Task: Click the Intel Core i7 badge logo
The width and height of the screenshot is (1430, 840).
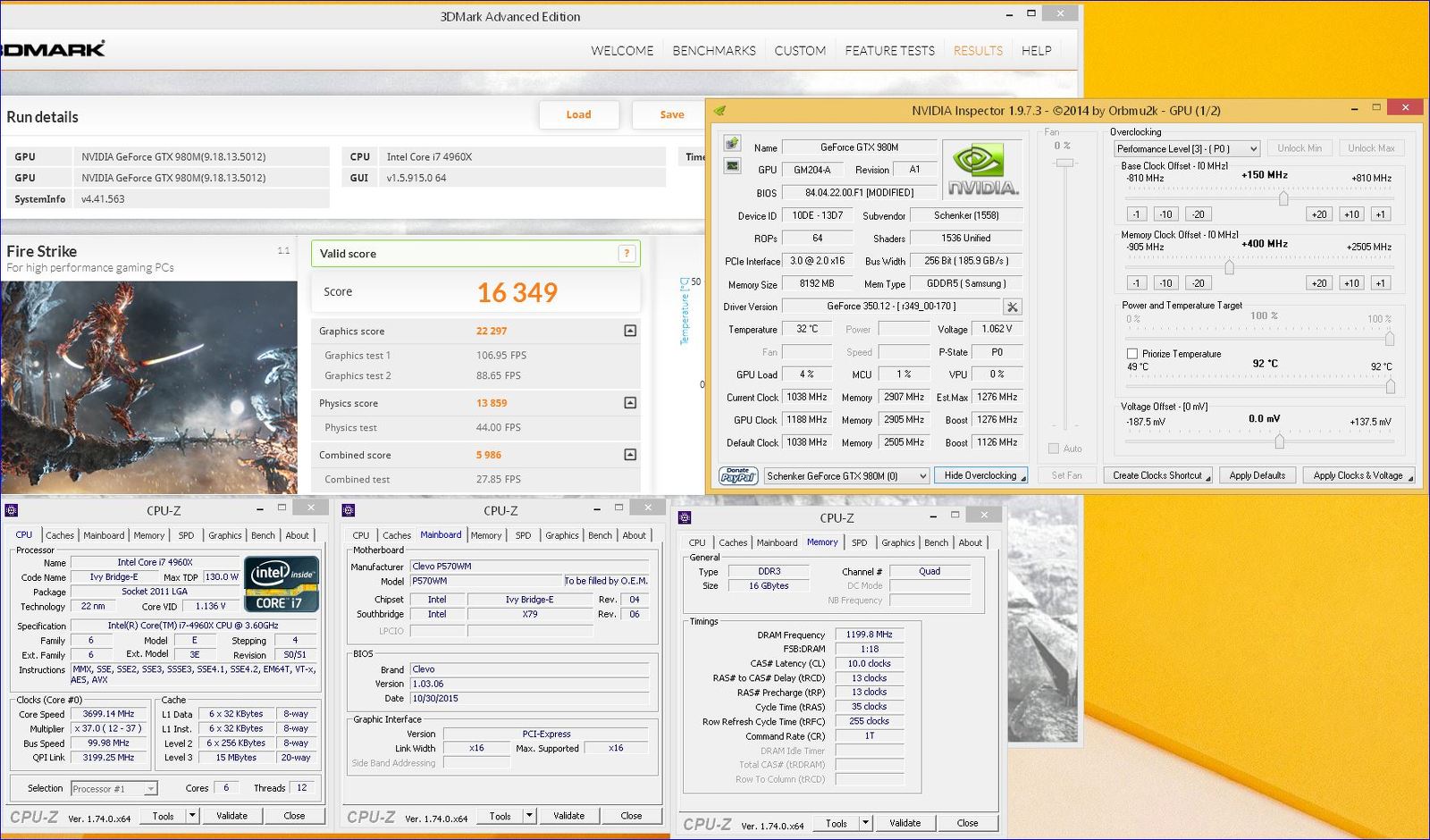Action: point(282,585)
